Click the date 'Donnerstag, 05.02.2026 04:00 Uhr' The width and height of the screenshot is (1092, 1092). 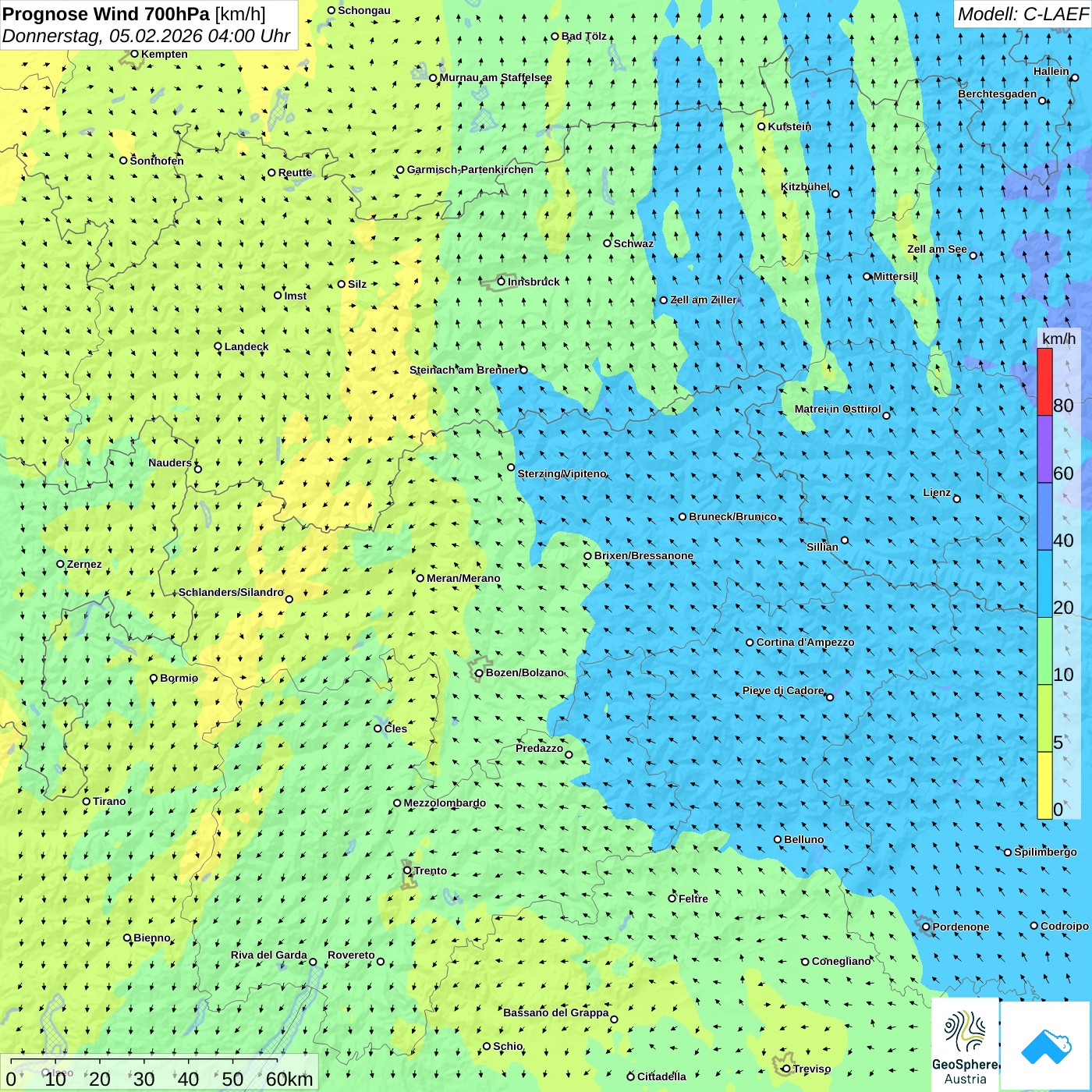click(x=146, y=36)
